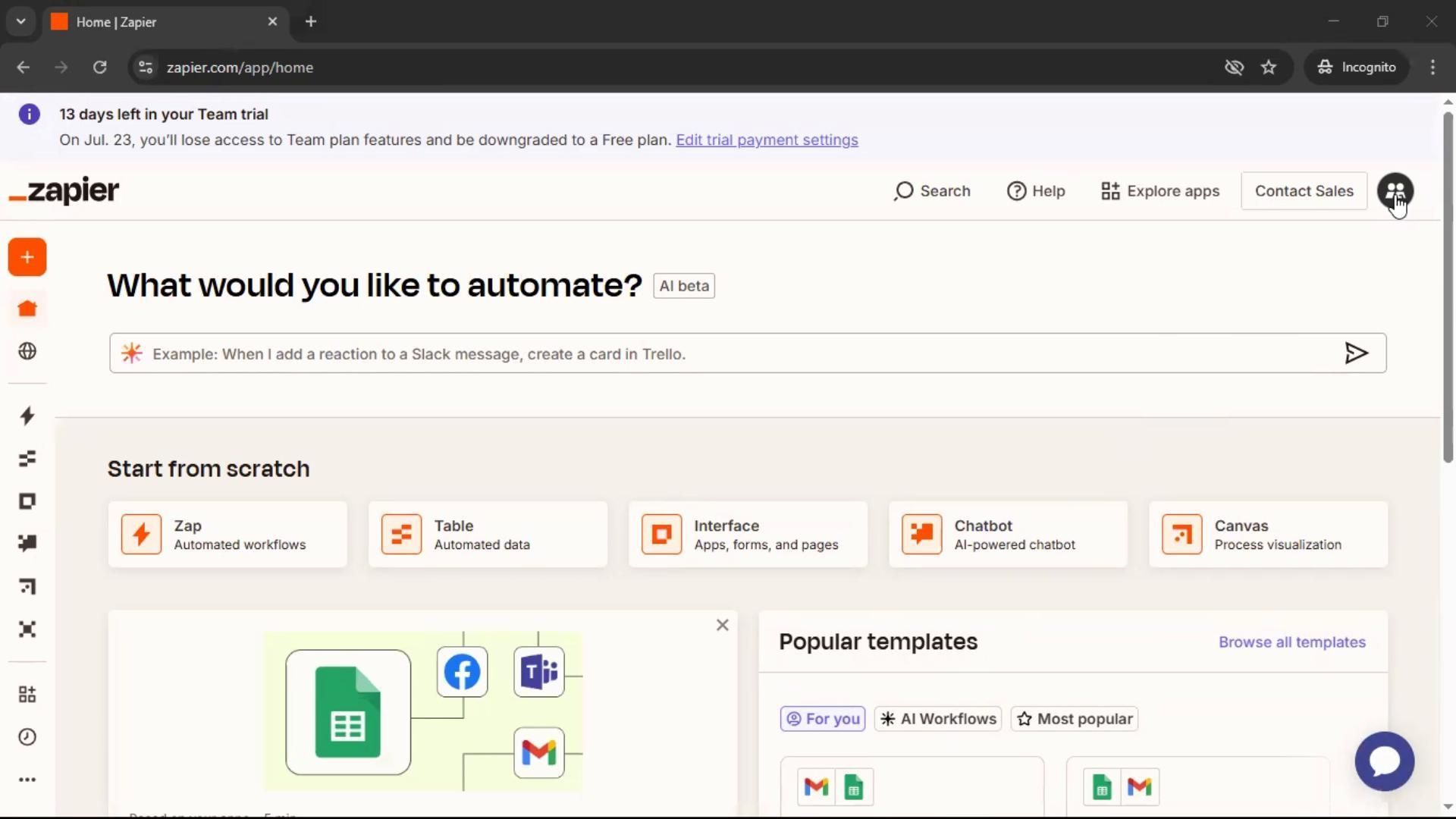Select the Most popular template filter
1456x819 pixels.
(1075, 719)
